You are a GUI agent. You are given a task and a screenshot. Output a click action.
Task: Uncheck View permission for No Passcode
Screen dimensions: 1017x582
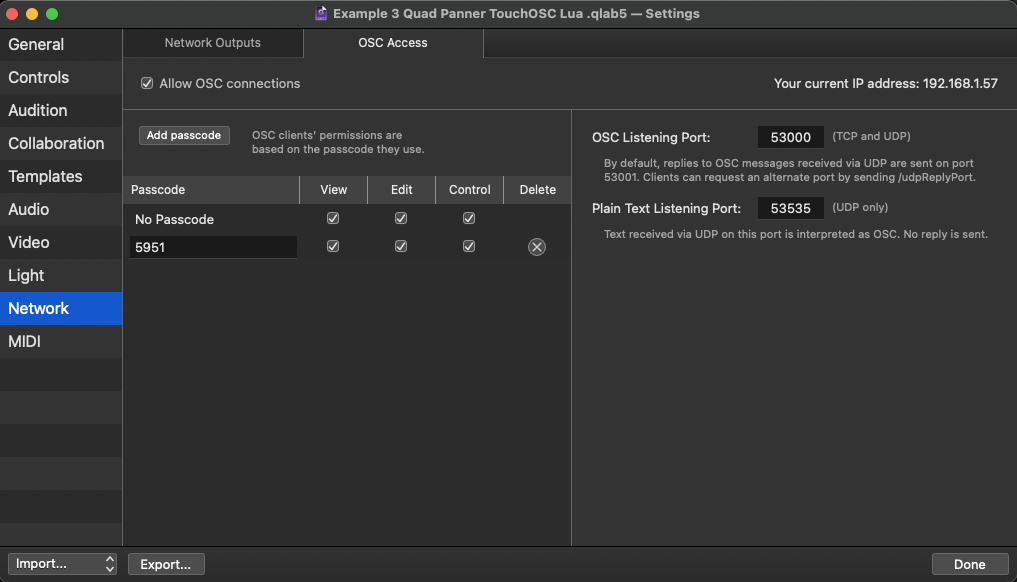click(x=333, y=218)
